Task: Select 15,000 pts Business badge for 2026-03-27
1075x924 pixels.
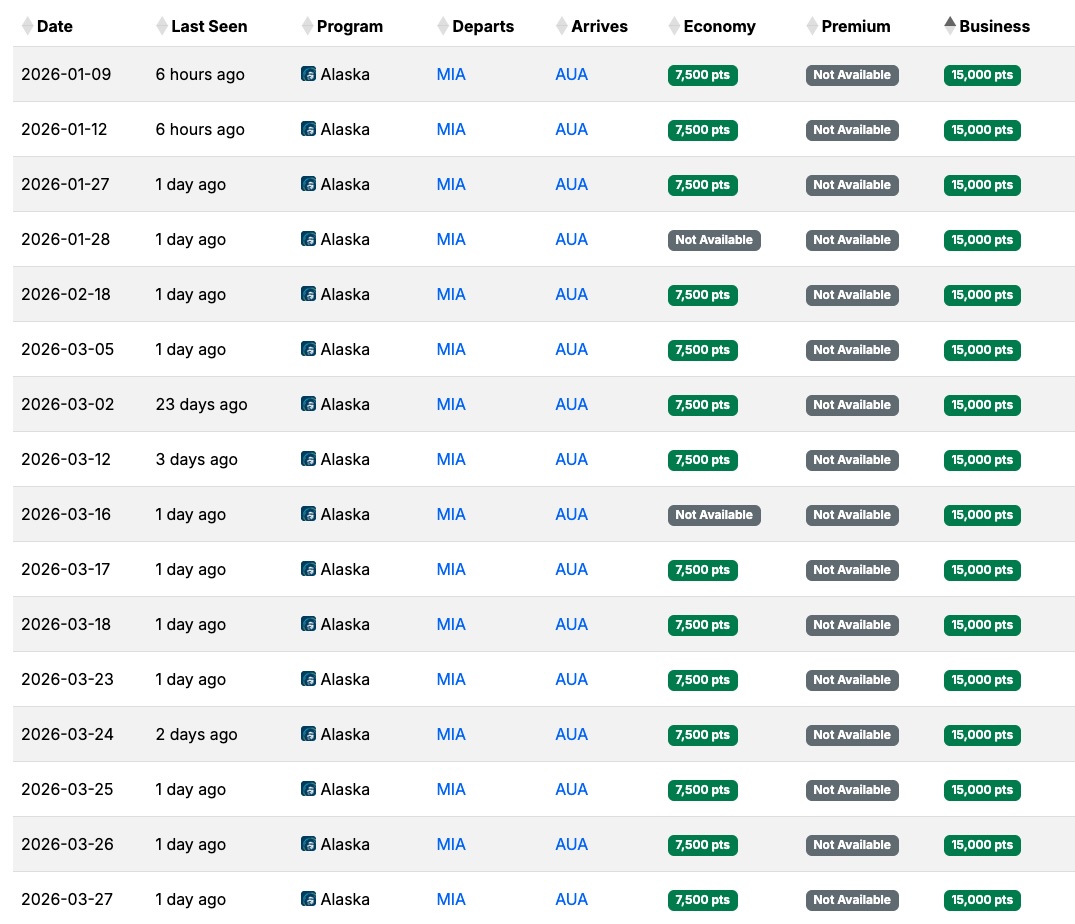Action: (982, 900)
